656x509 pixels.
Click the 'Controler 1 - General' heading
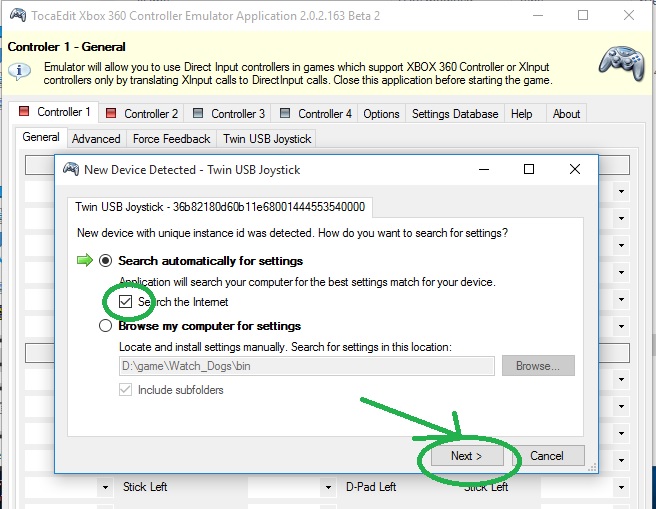click(x=67, y=47)
